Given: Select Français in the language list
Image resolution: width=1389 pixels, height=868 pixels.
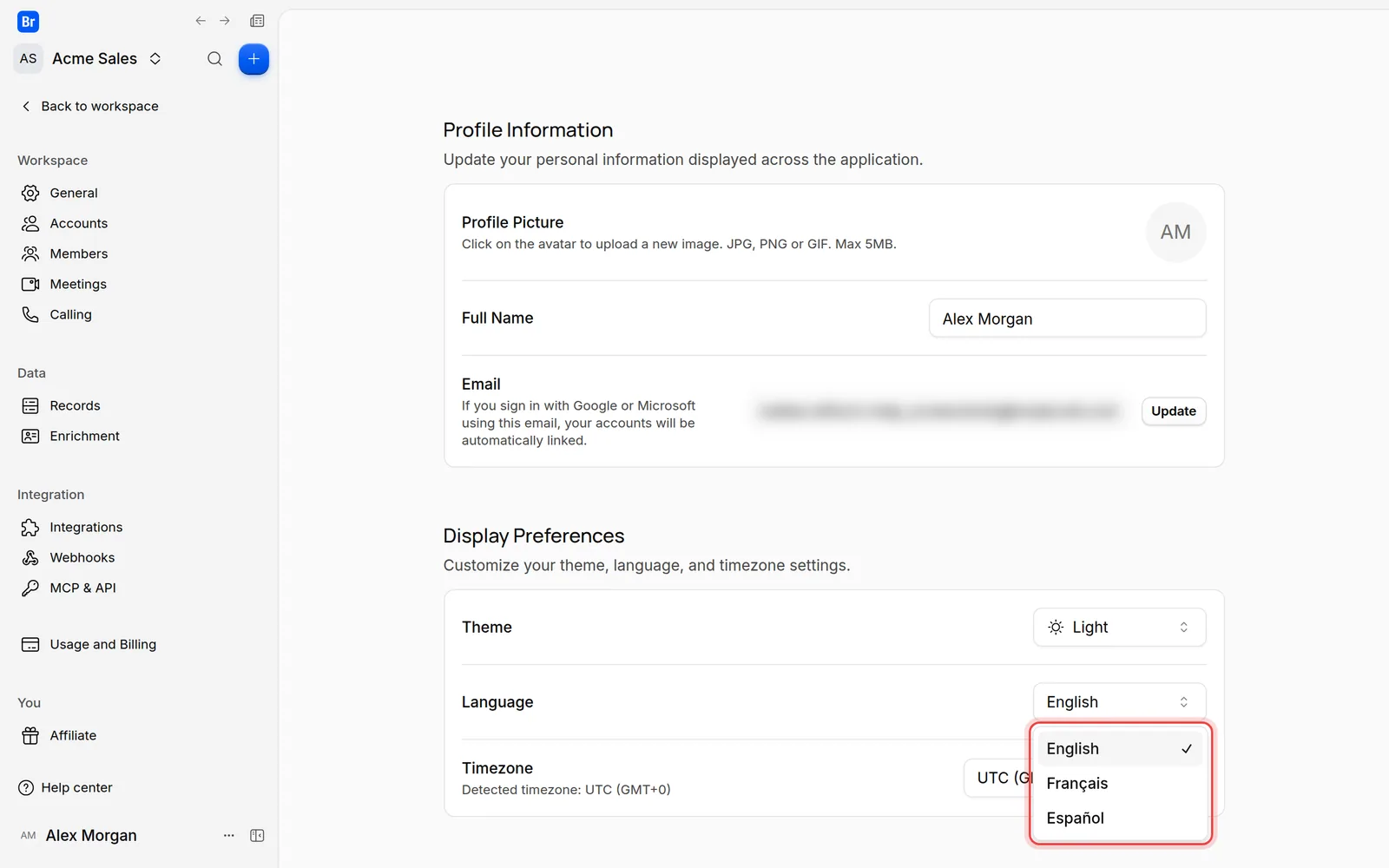Looking at the screenshot, I should coord(1120,783).
